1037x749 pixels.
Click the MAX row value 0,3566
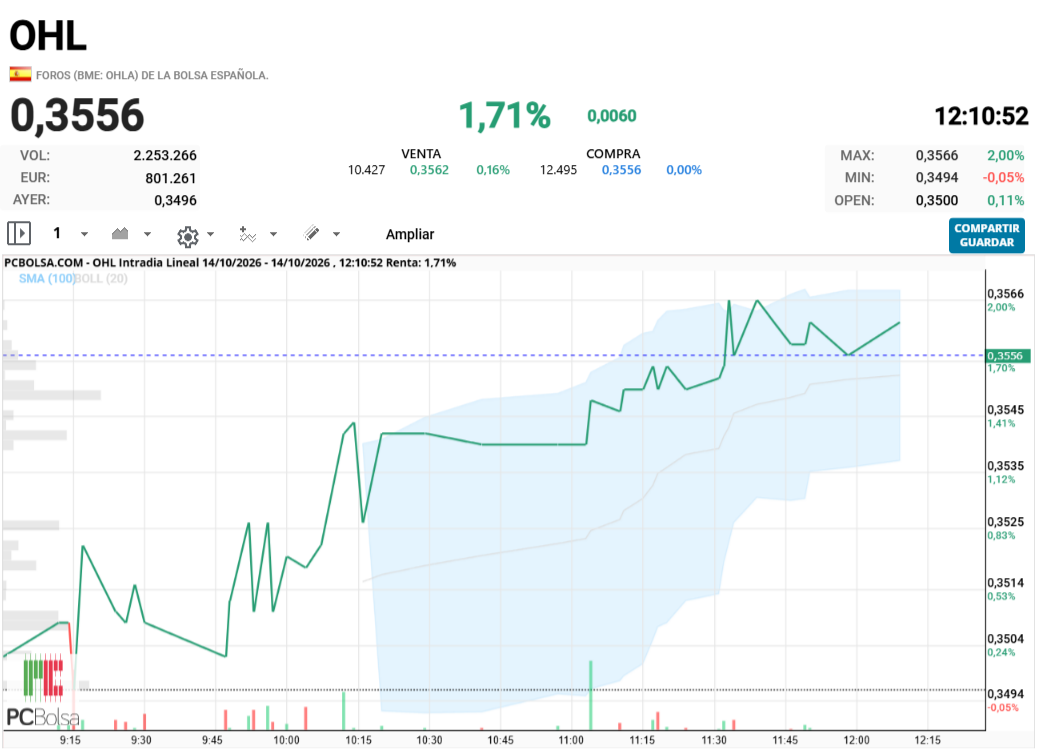click(x=936, y=155)
